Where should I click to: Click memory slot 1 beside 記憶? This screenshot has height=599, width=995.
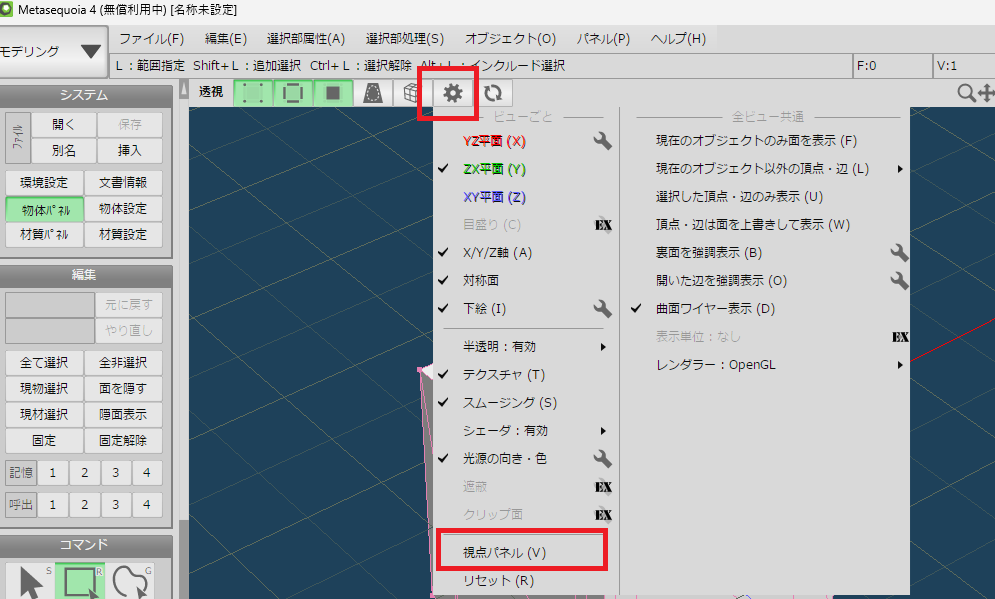52,472
